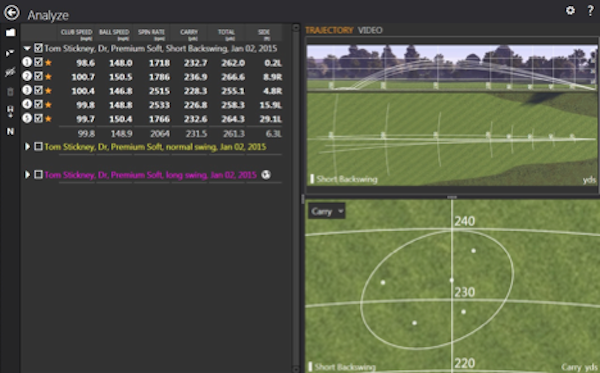This screenshot has width=600, height=373.
Task: Check the normal swing session checkbox
Action: (x=38, y=147)
